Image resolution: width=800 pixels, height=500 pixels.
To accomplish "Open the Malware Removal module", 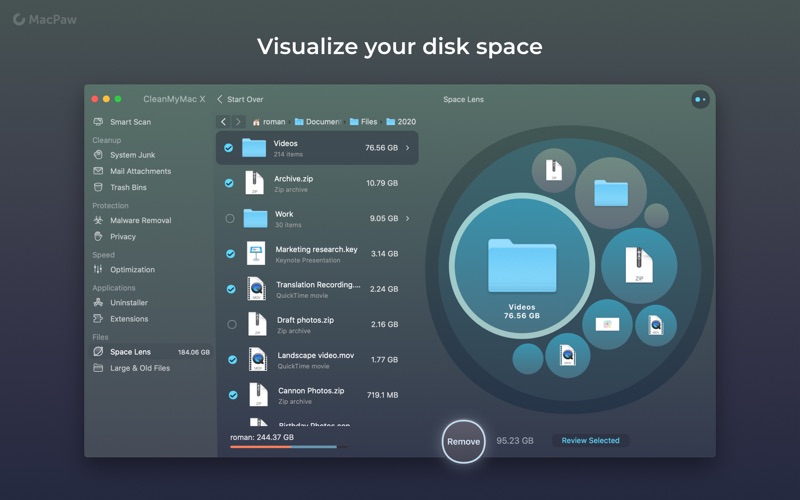I will pyautogui.click(x=141, y=220).
